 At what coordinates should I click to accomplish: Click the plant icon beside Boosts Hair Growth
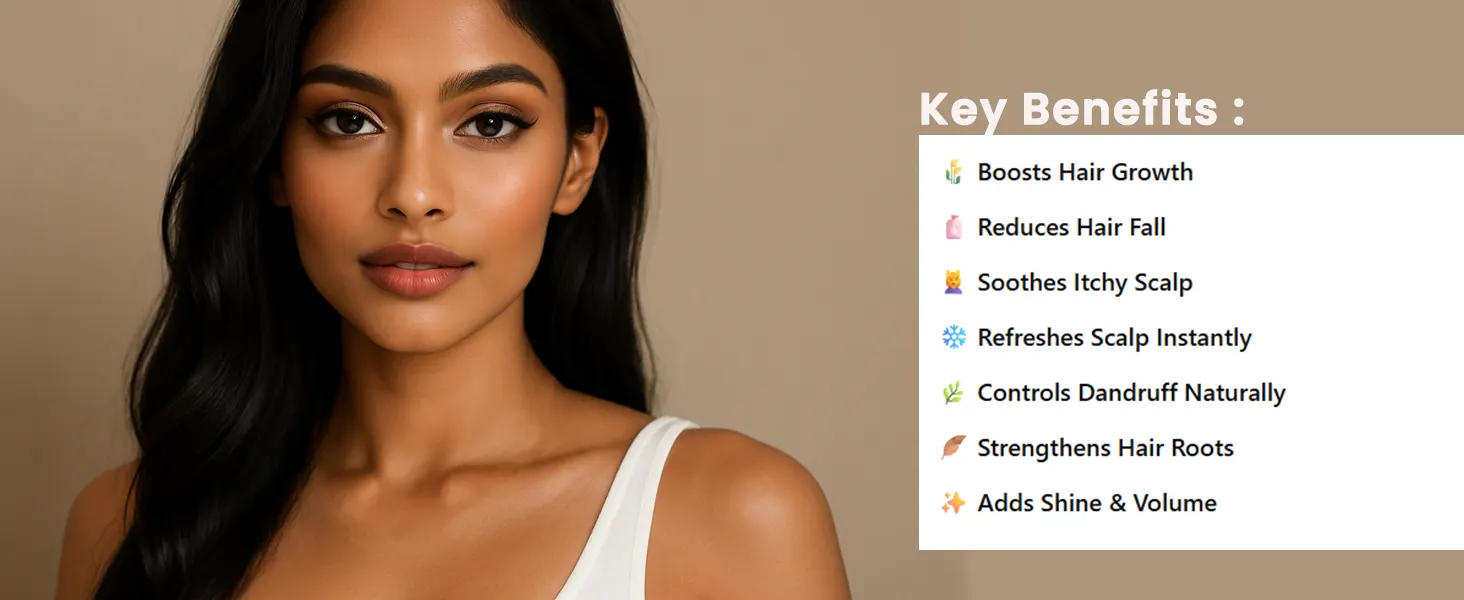pos(953,172)
